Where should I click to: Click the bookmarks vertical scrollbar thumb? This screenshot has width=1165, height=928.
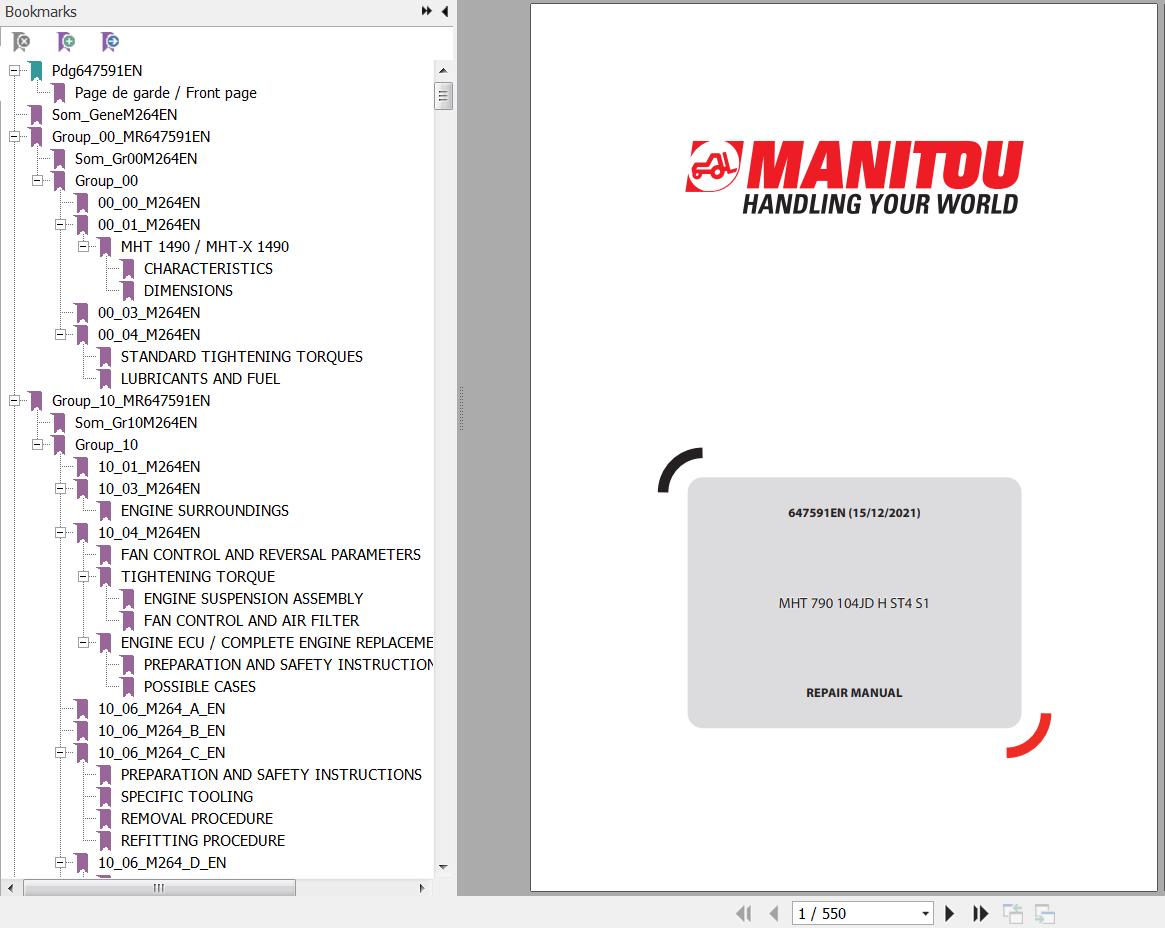(444, 96)
